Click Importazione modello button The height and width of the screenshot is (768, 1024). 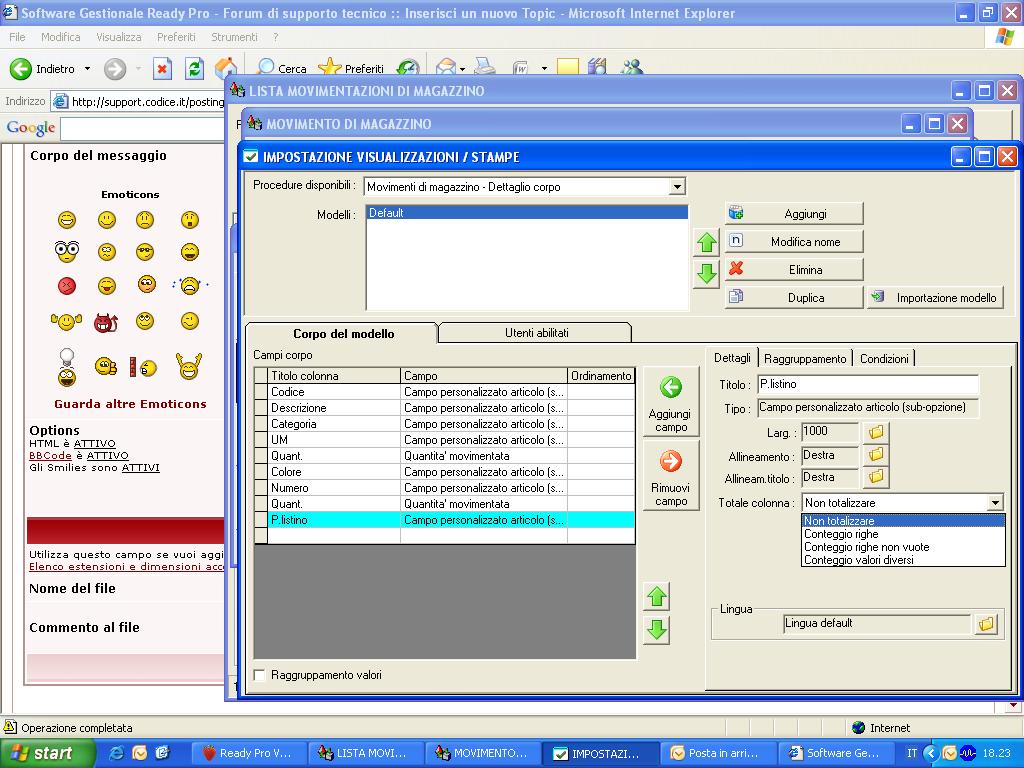point(935,298)
